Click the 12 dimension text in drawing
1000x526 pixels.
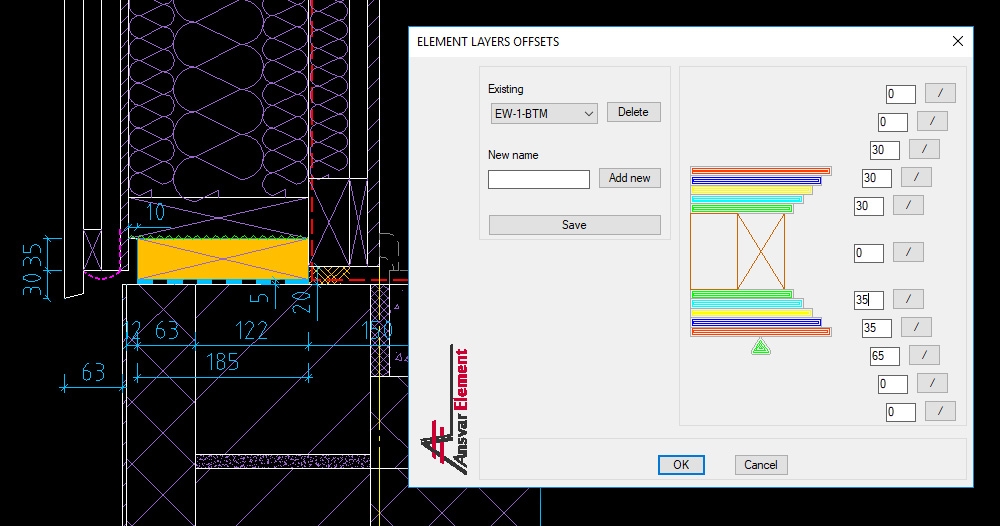(131, 330)
